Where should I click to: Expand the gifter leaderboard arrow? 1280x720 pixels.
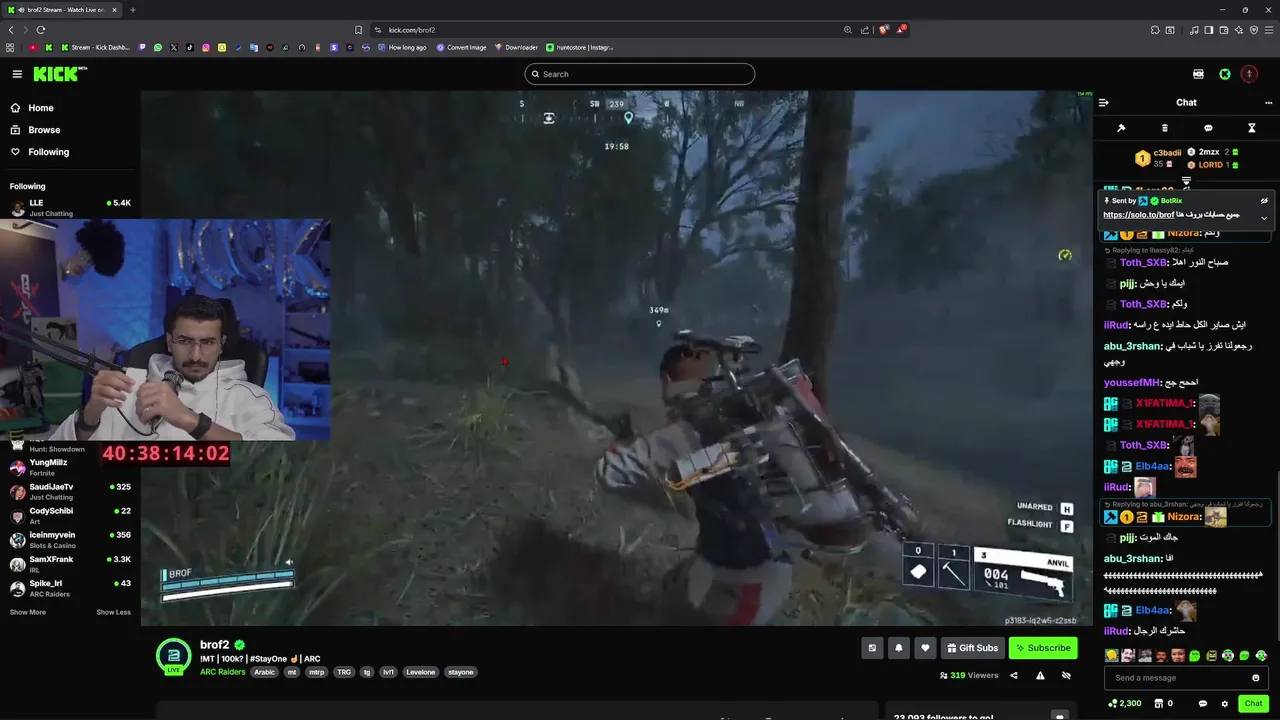point(1186,182)
